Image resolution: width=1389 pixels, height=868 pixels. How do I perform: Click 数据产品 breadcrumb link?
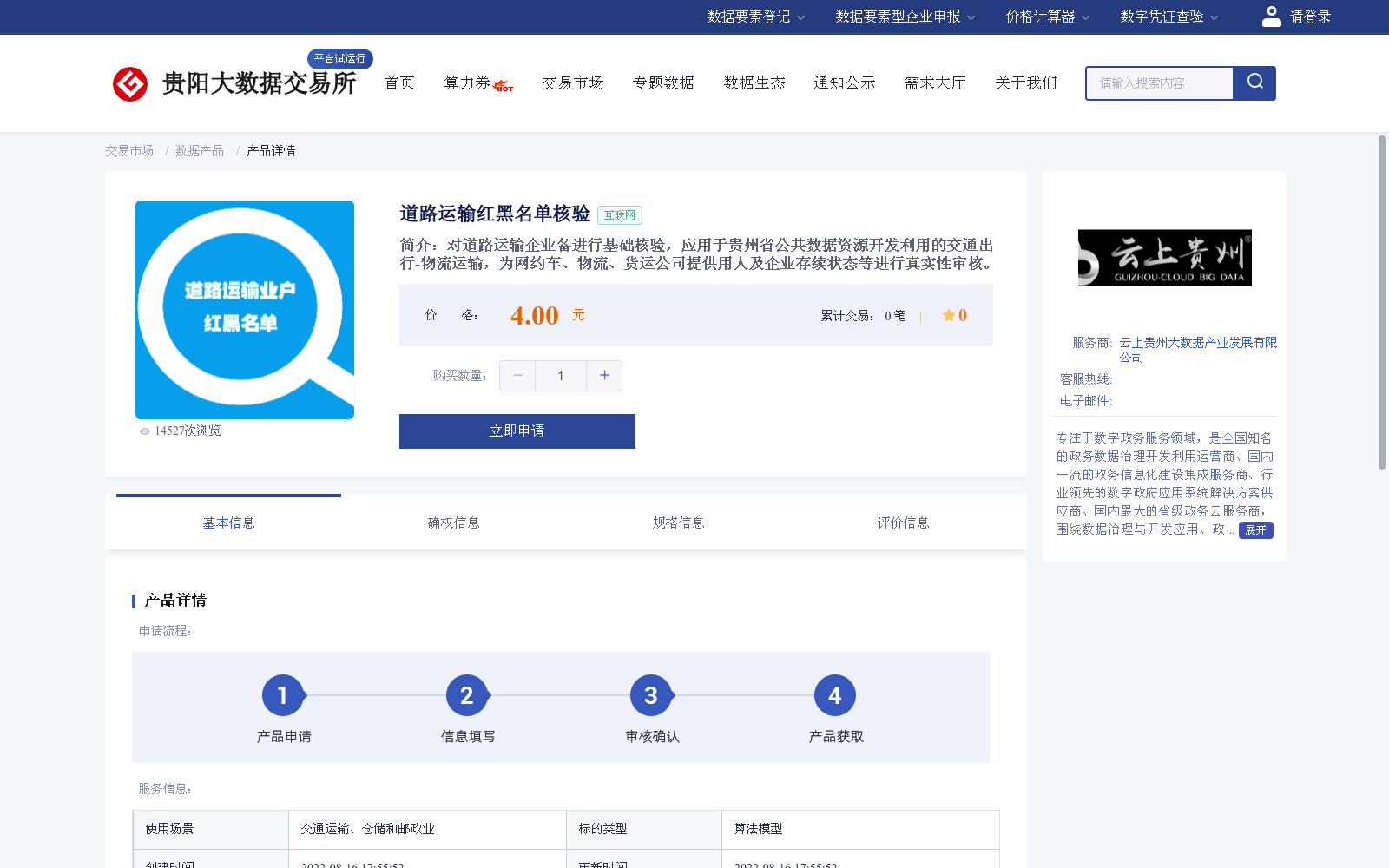[x=200, y=151]
